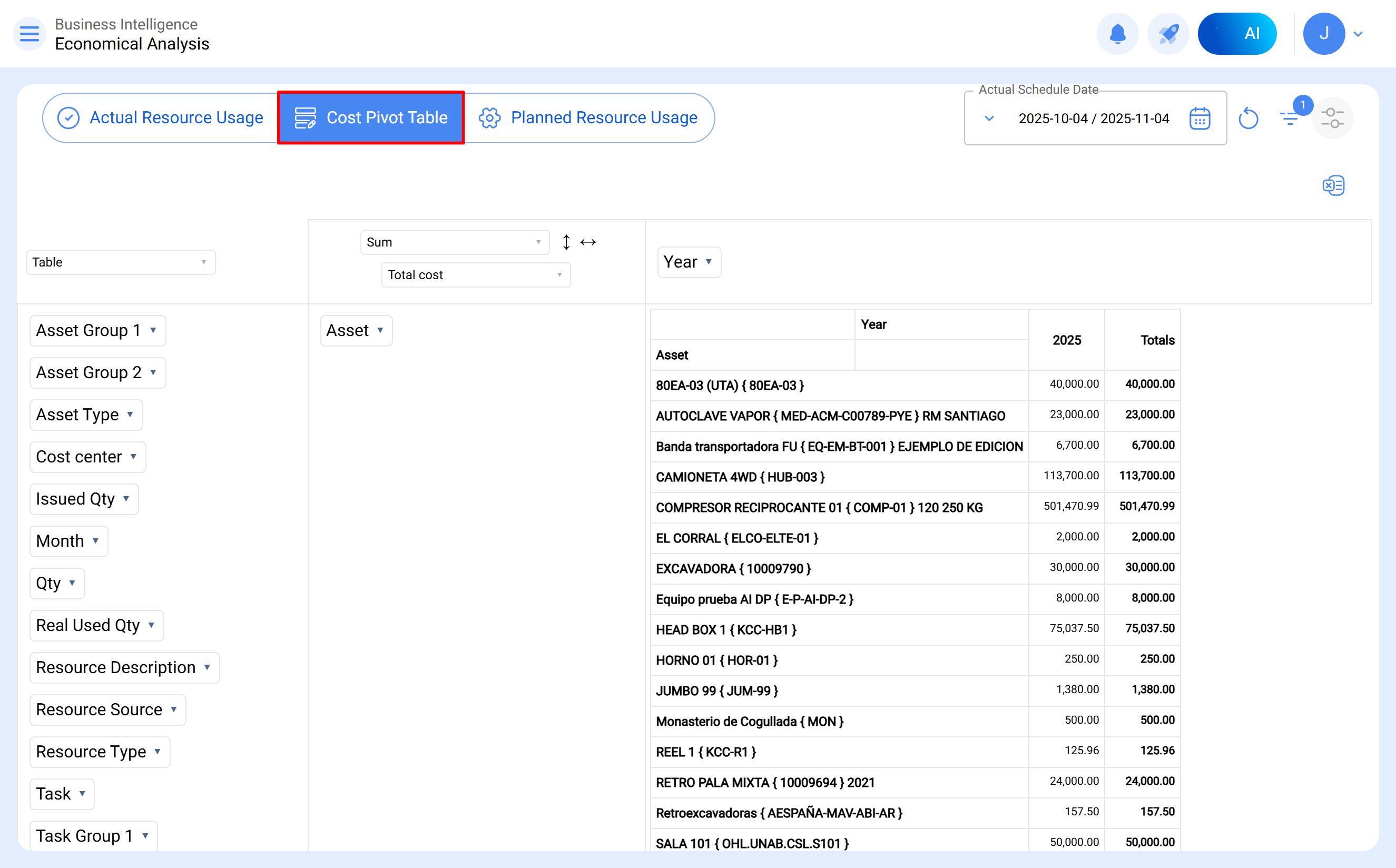The image size is (1396, 868).
Task: Toggle horizontal column sort arrow
Action: (x=588, y=242)
